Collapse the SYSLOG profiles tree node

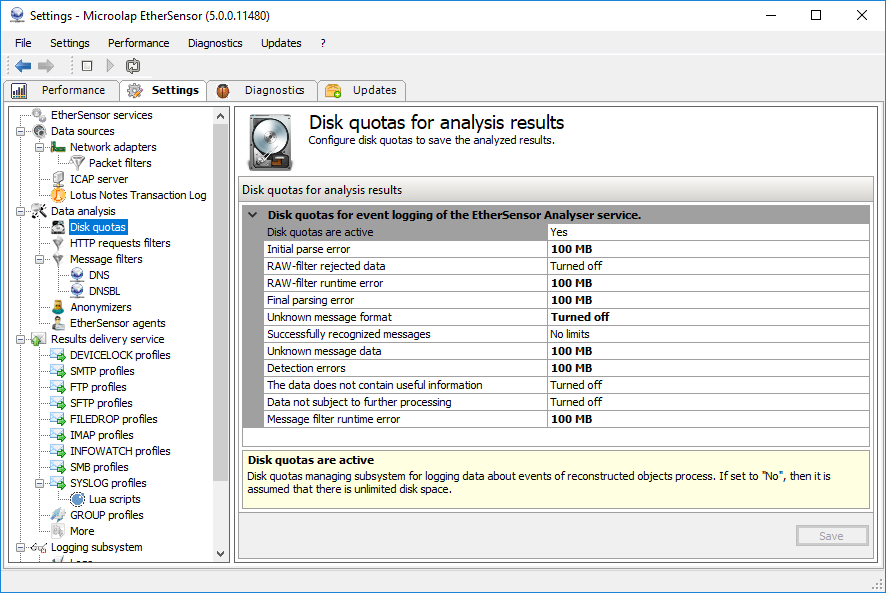(40, 483)
